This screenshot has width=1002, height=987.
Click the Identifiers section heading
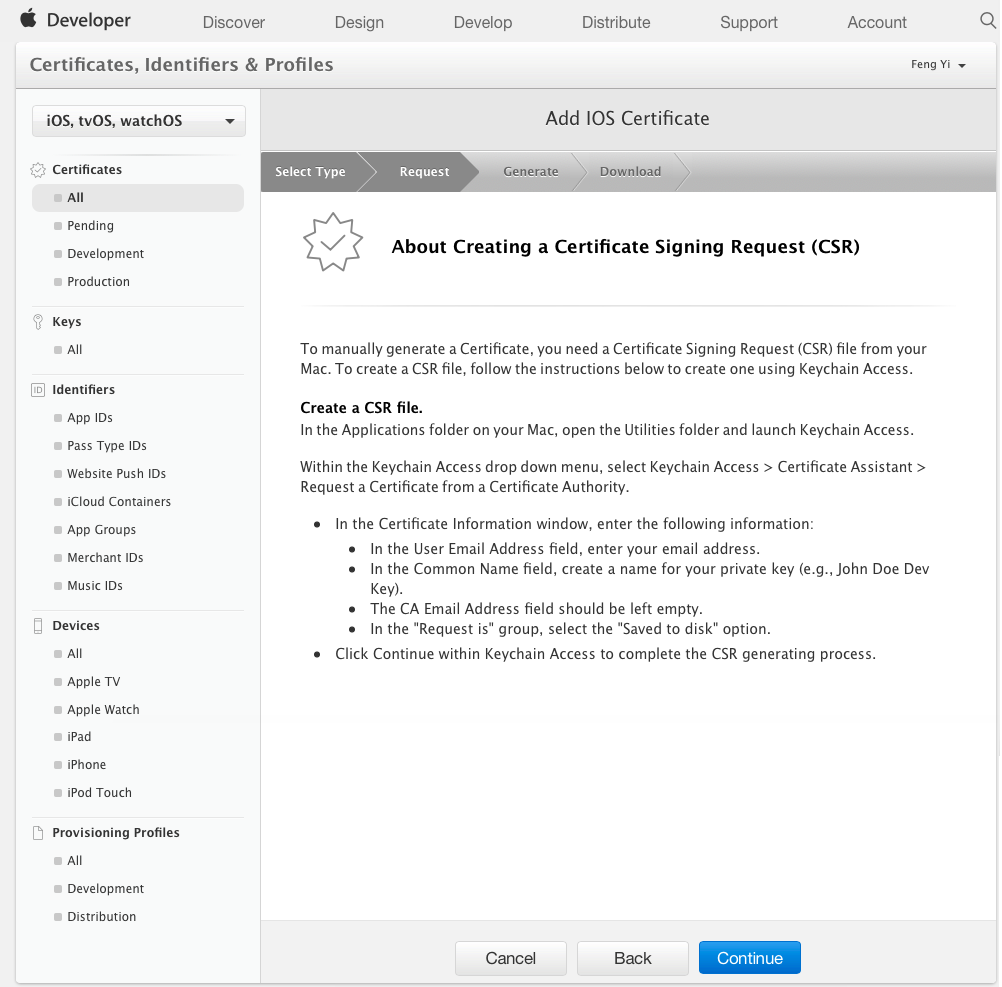[84, 390]
